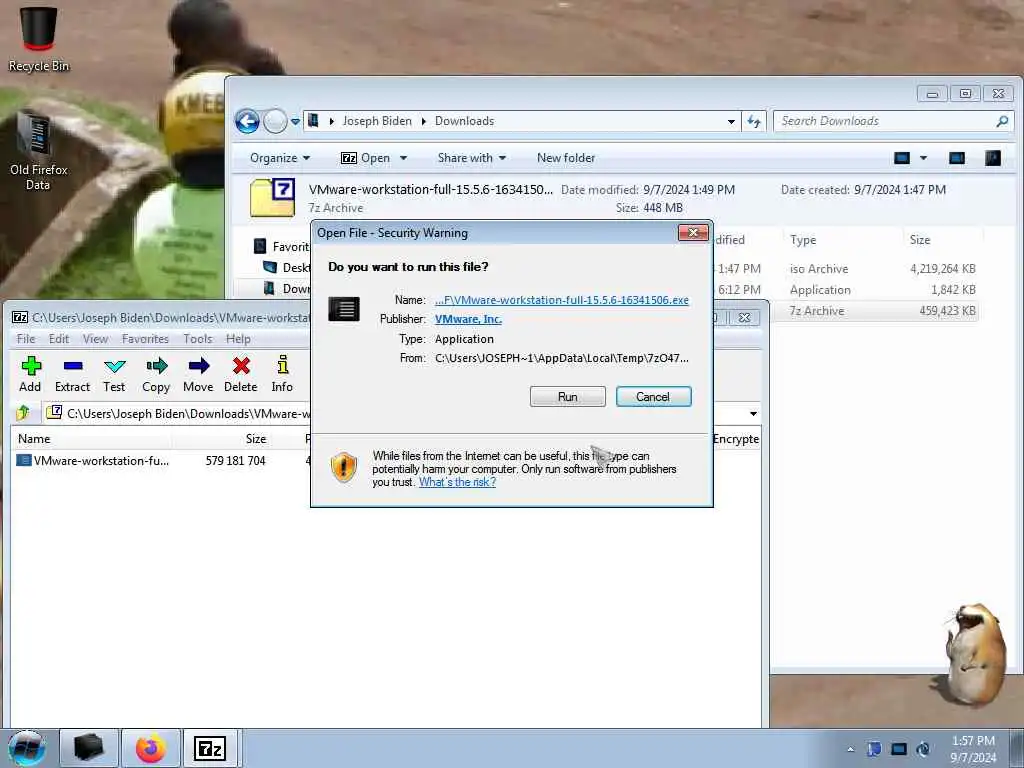Open the 7-Zip Help menu
The image size is (1024, 768).
238,339
